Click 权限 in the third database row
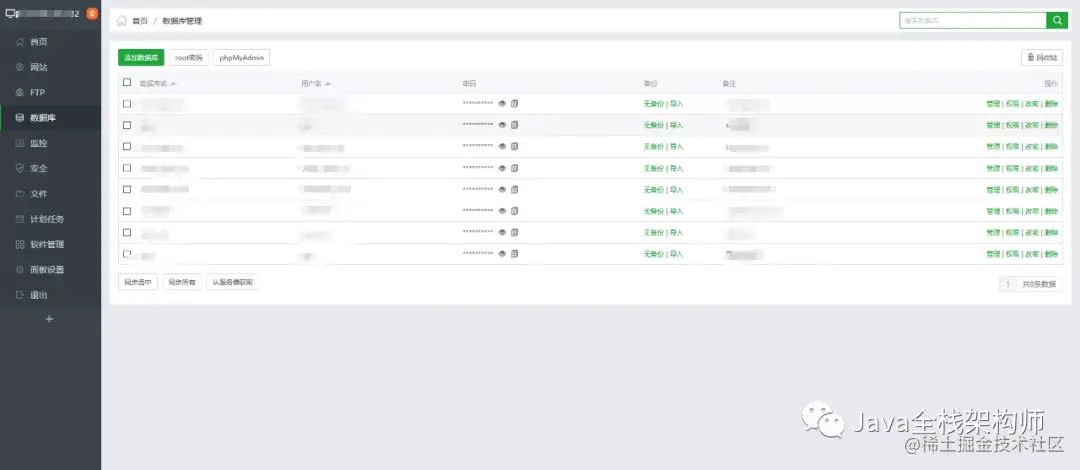The width and height of the screenshot is (1080, 470). pyautogui.click(x=1012, y=147)
